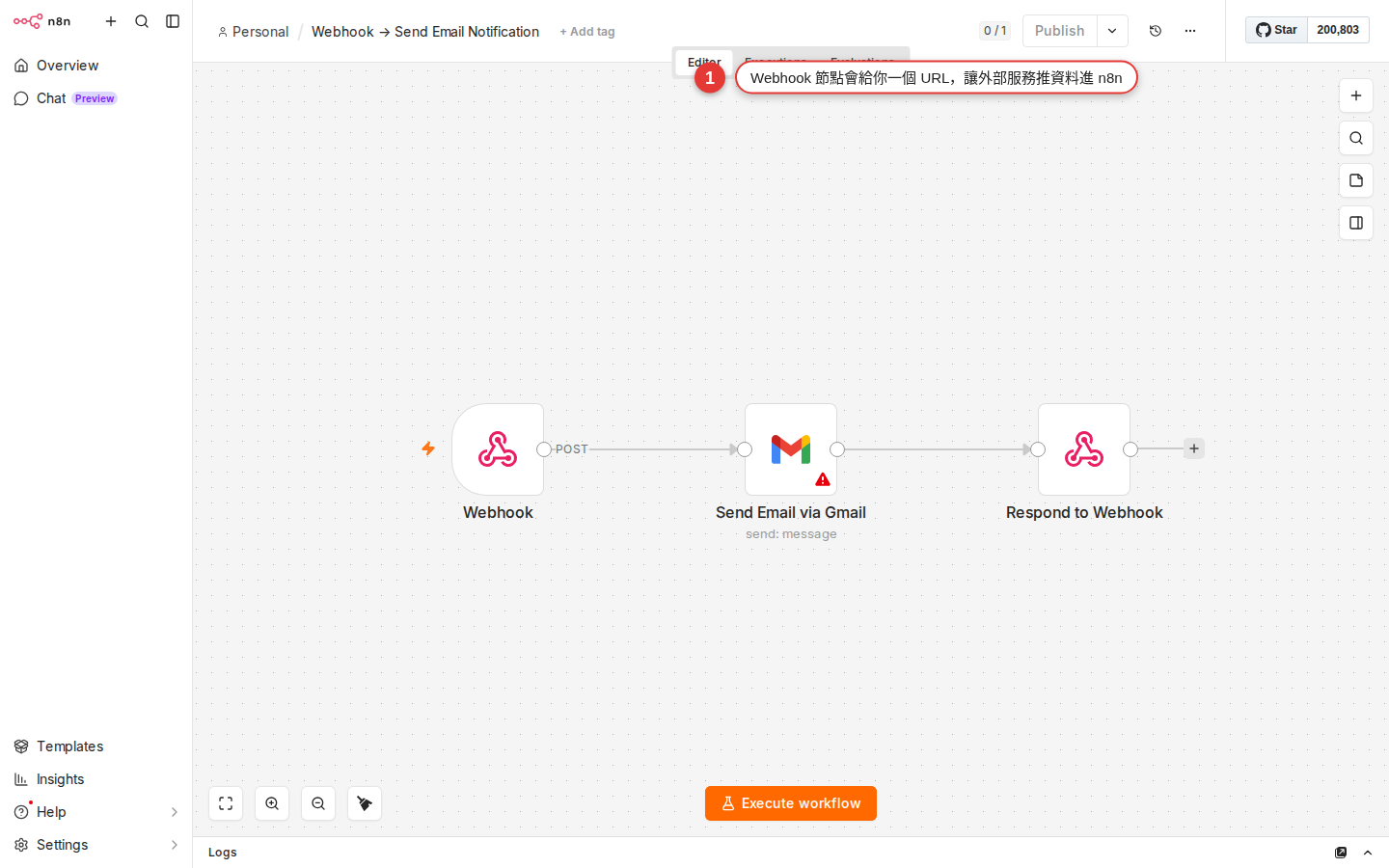Click the red warning triangle on Gmail node

823,479
